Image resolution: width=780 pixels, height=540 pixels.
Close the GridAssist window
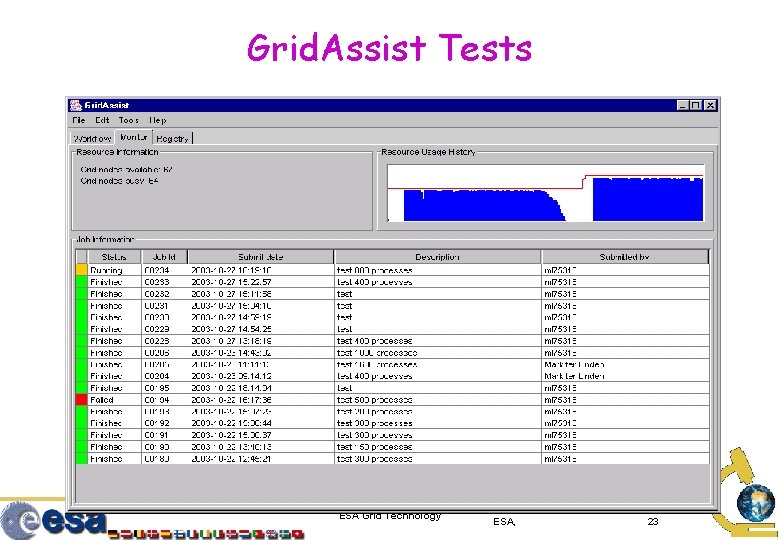(710, 105)
